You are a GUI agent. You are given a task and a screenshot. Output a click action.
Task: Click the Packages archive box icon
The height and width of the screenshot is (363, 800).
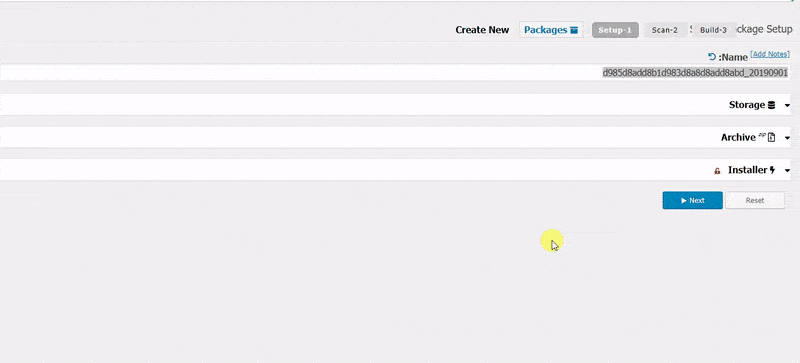point(574,30)
